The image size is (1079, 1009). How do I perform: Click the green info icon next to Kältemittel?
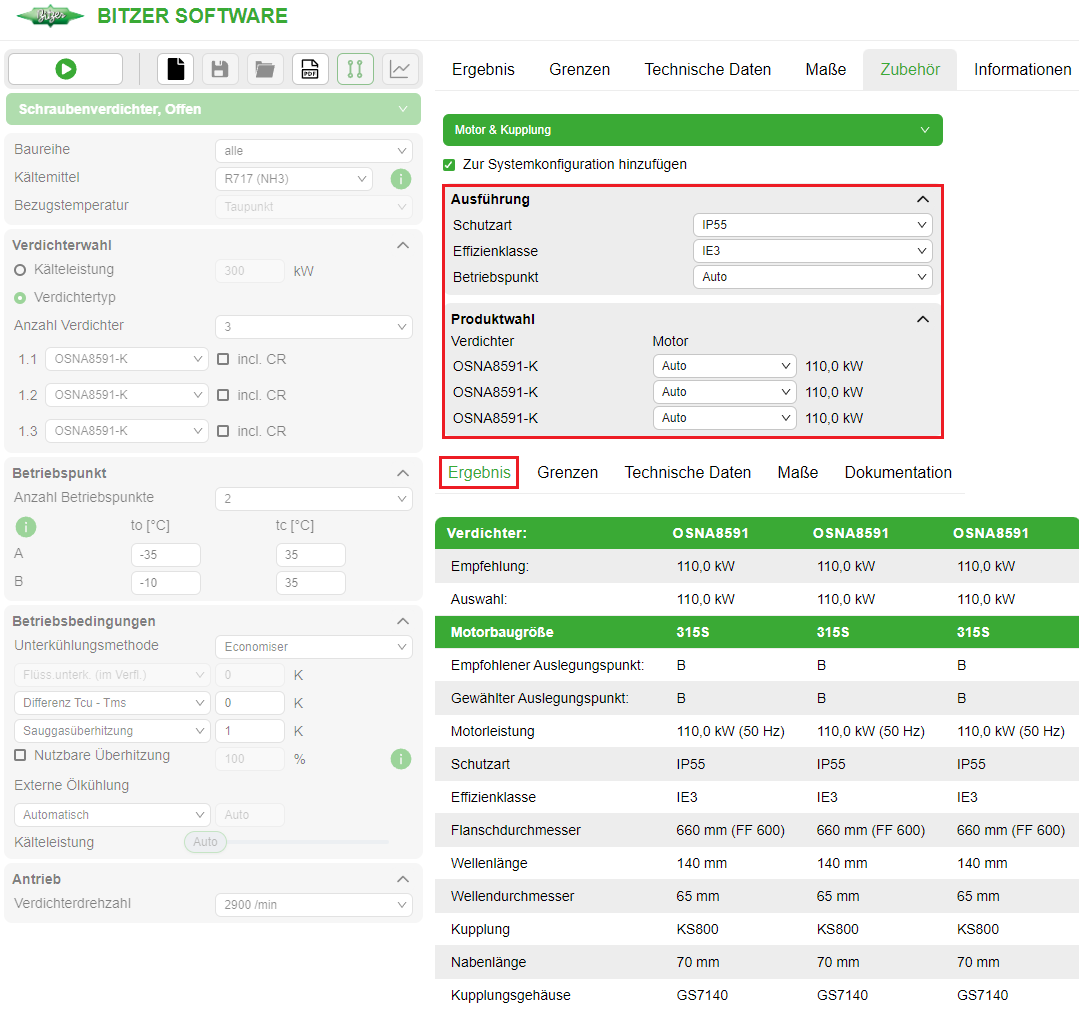pyautogui.click(x=401, y=179)
